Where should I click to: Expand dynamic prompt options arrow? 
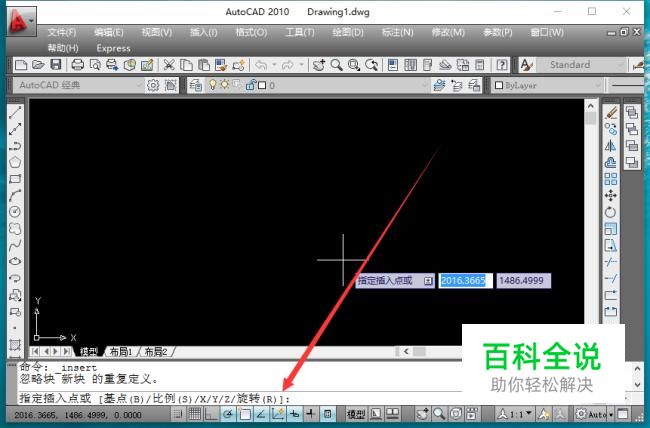pos(428,281)
